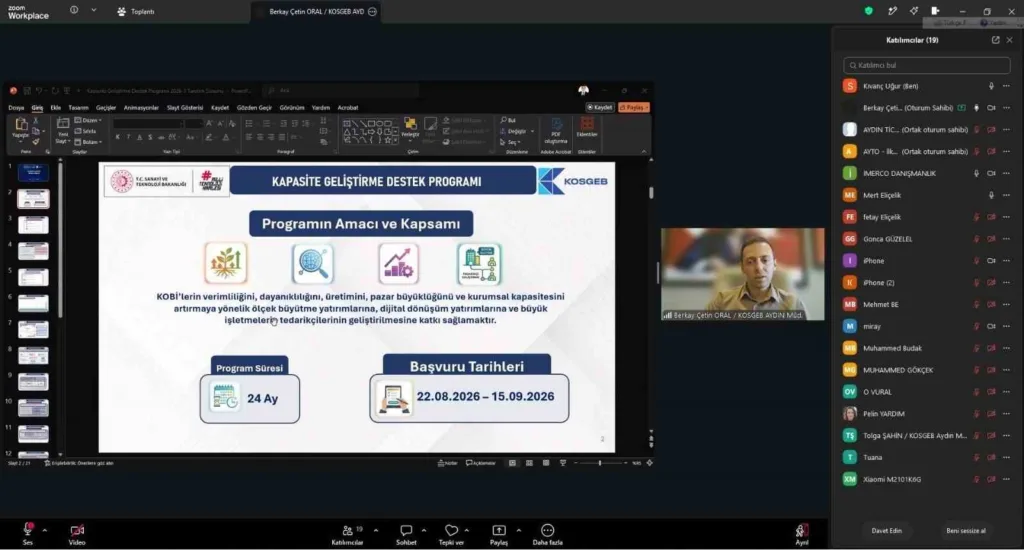Click microphone icon for Mert Eliçelik
1024x550 pixels.
[991, 195]
